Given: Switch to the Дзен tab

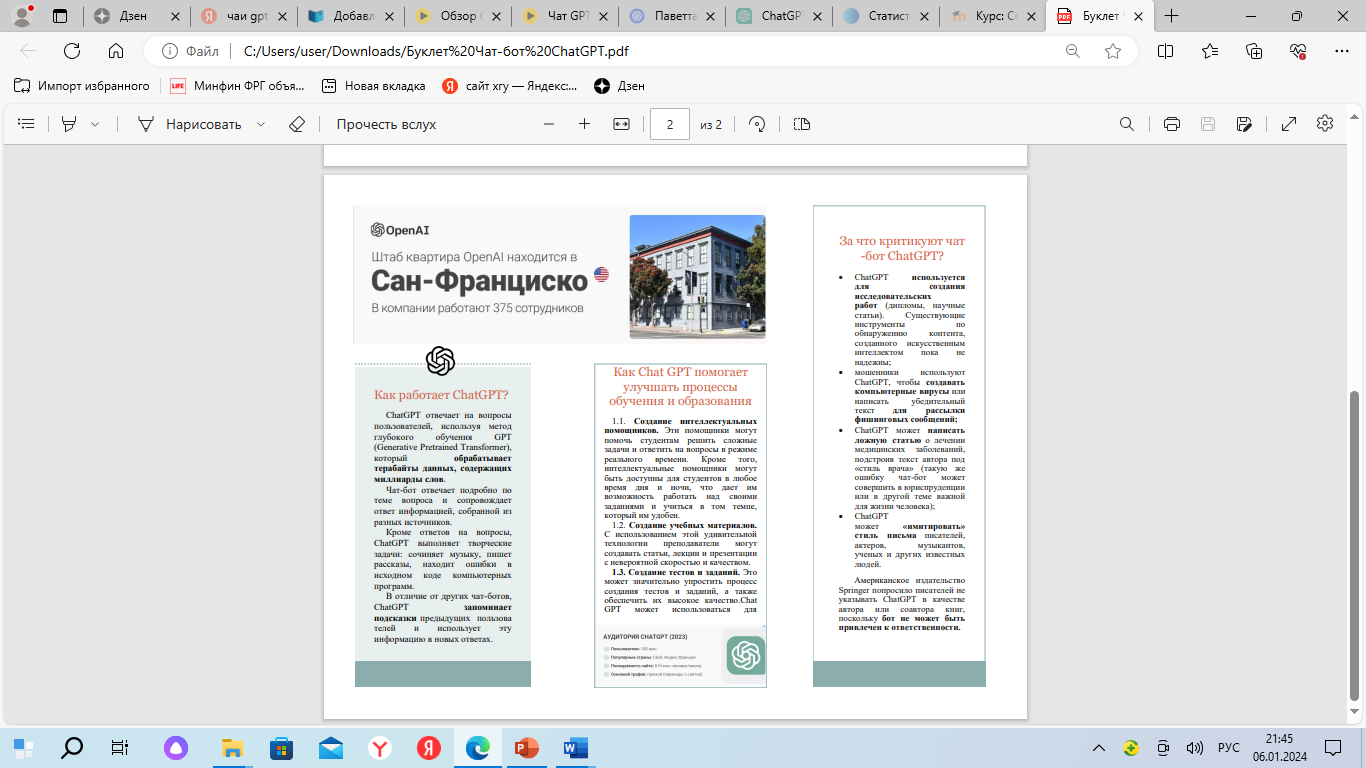Looking at the screenshot, I should (x=135, y=16).
